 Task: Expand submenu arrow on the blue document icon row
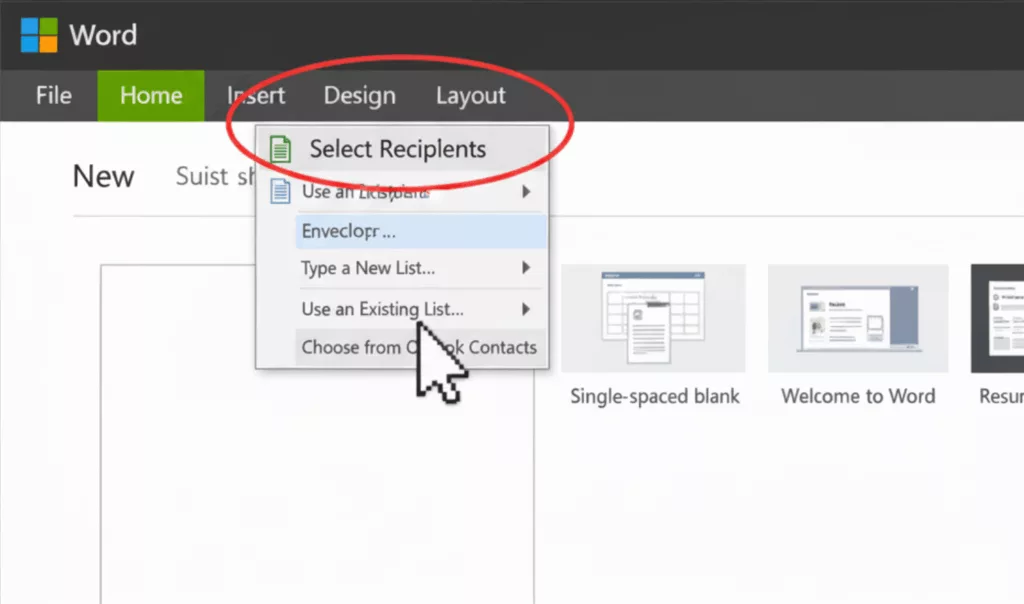pyautogui.click(x=526, y=191)
